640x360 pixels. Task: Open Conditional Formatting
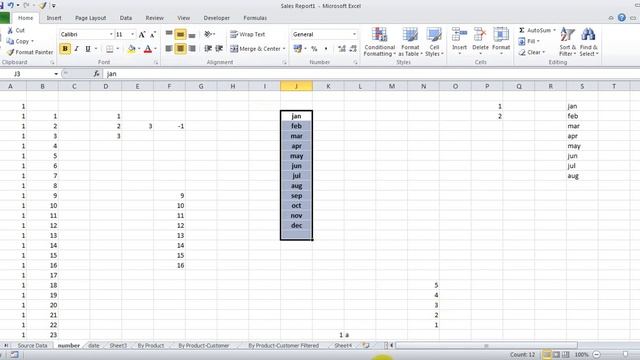click(x=380, y=42)
